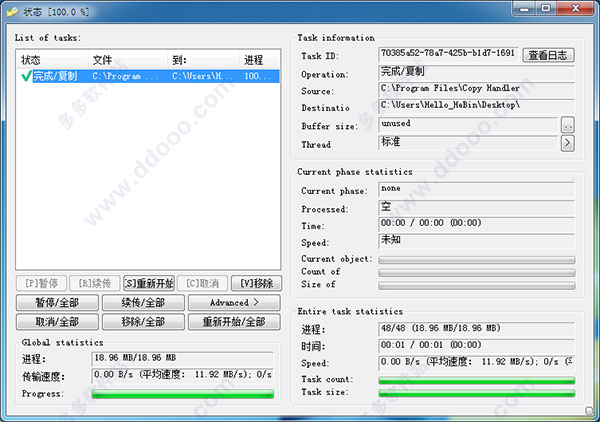Close the status window
This screenshot has width=600, height=422.
click(x=576, y=8)
